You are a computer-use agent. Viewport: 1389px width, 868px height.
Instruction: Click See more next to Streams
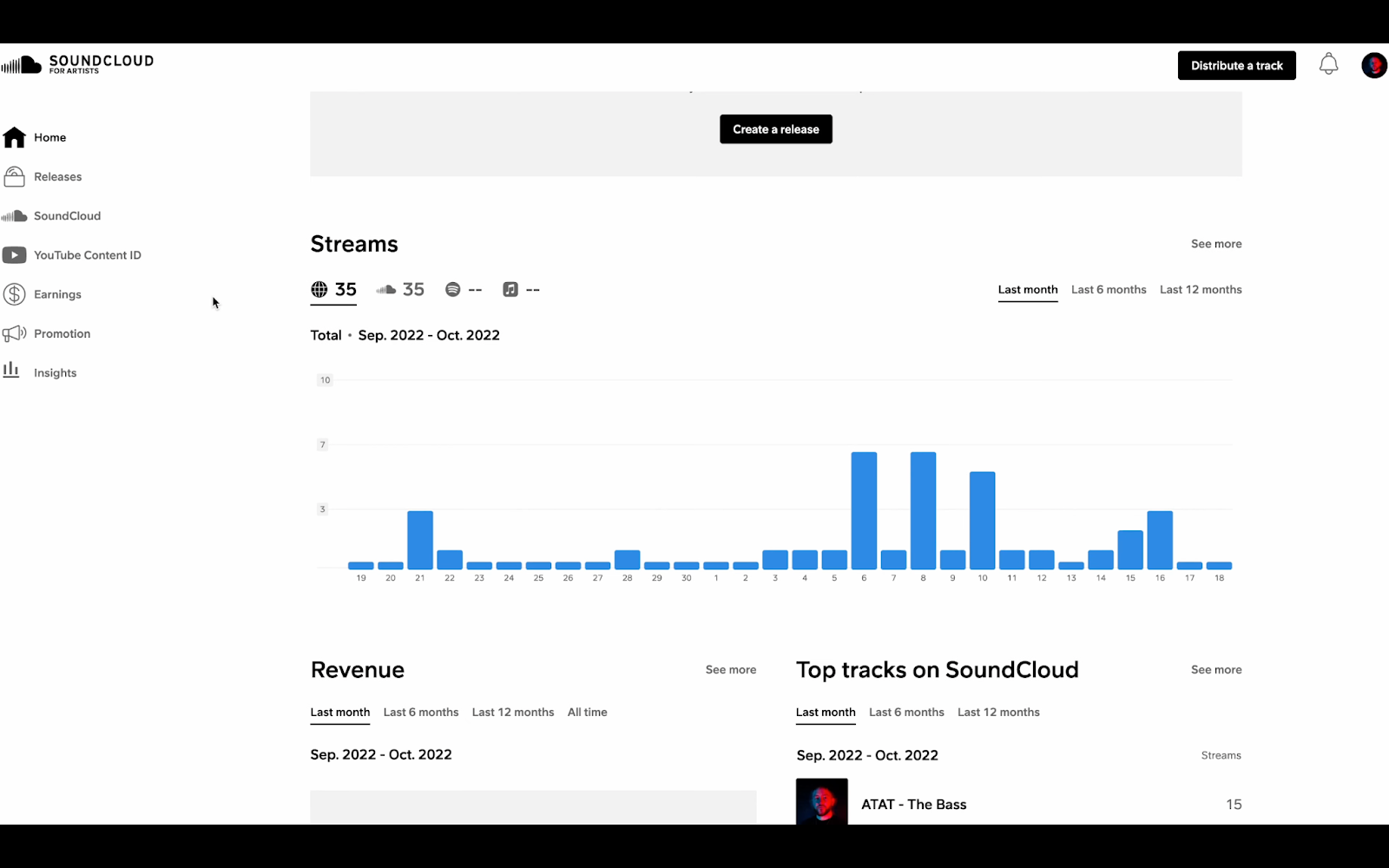coord(1216,244)
